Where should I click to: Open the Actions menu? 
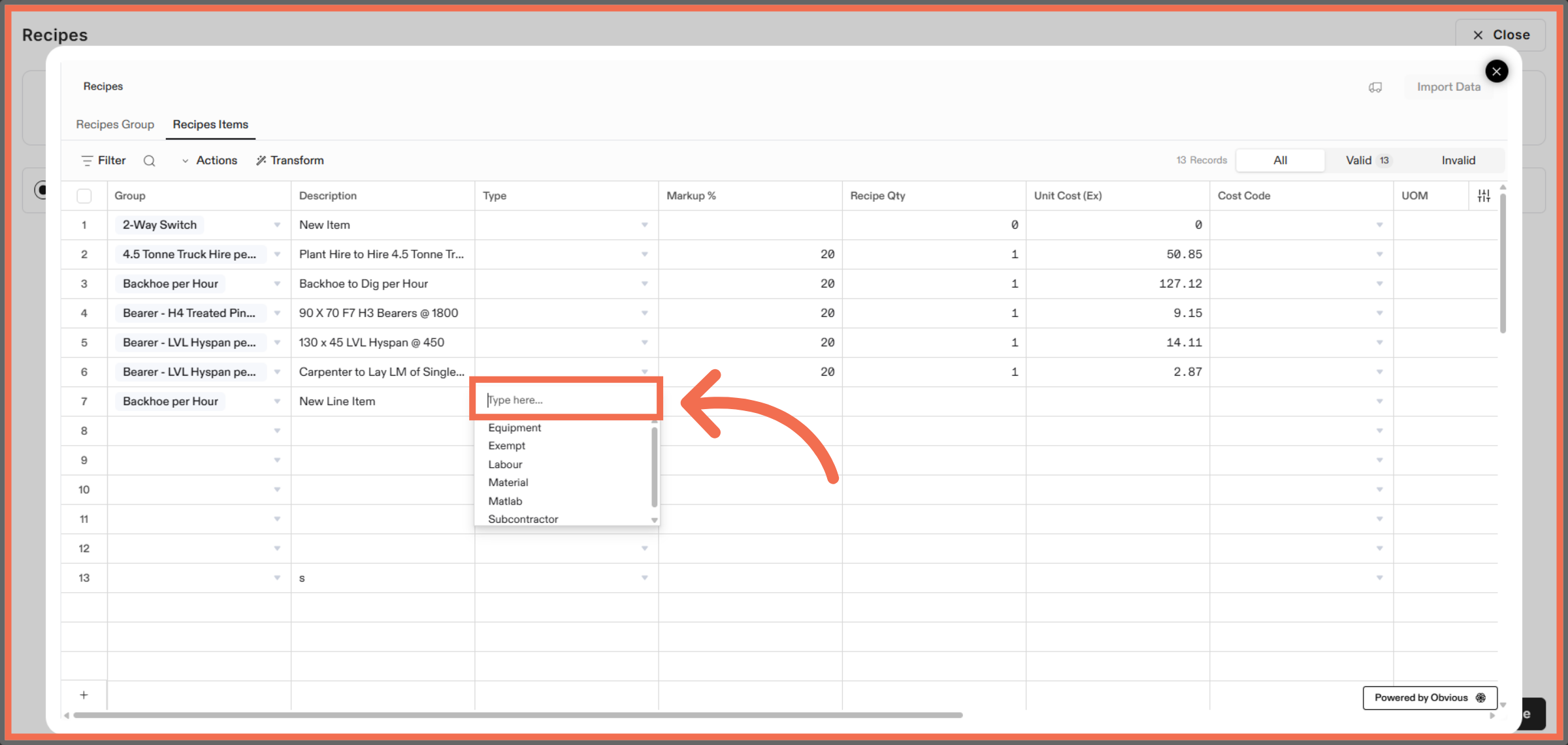click(210, 161)
